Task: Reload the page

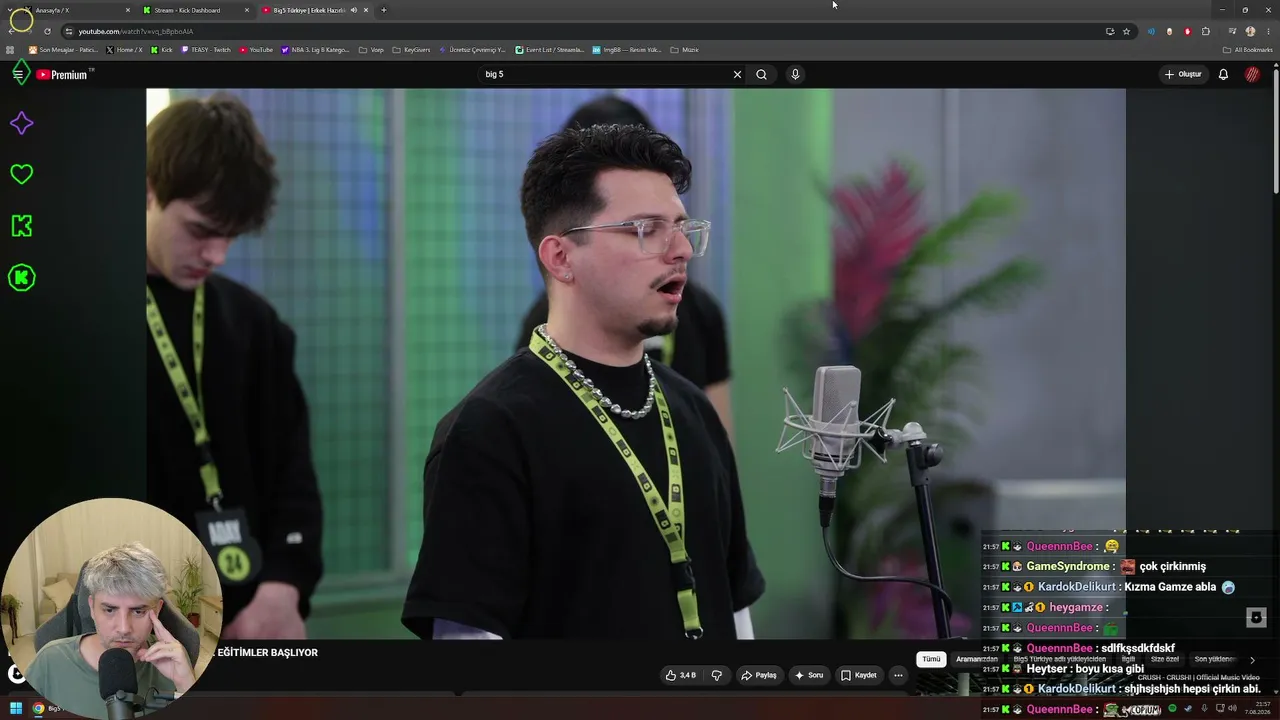Action: [47, 31]
